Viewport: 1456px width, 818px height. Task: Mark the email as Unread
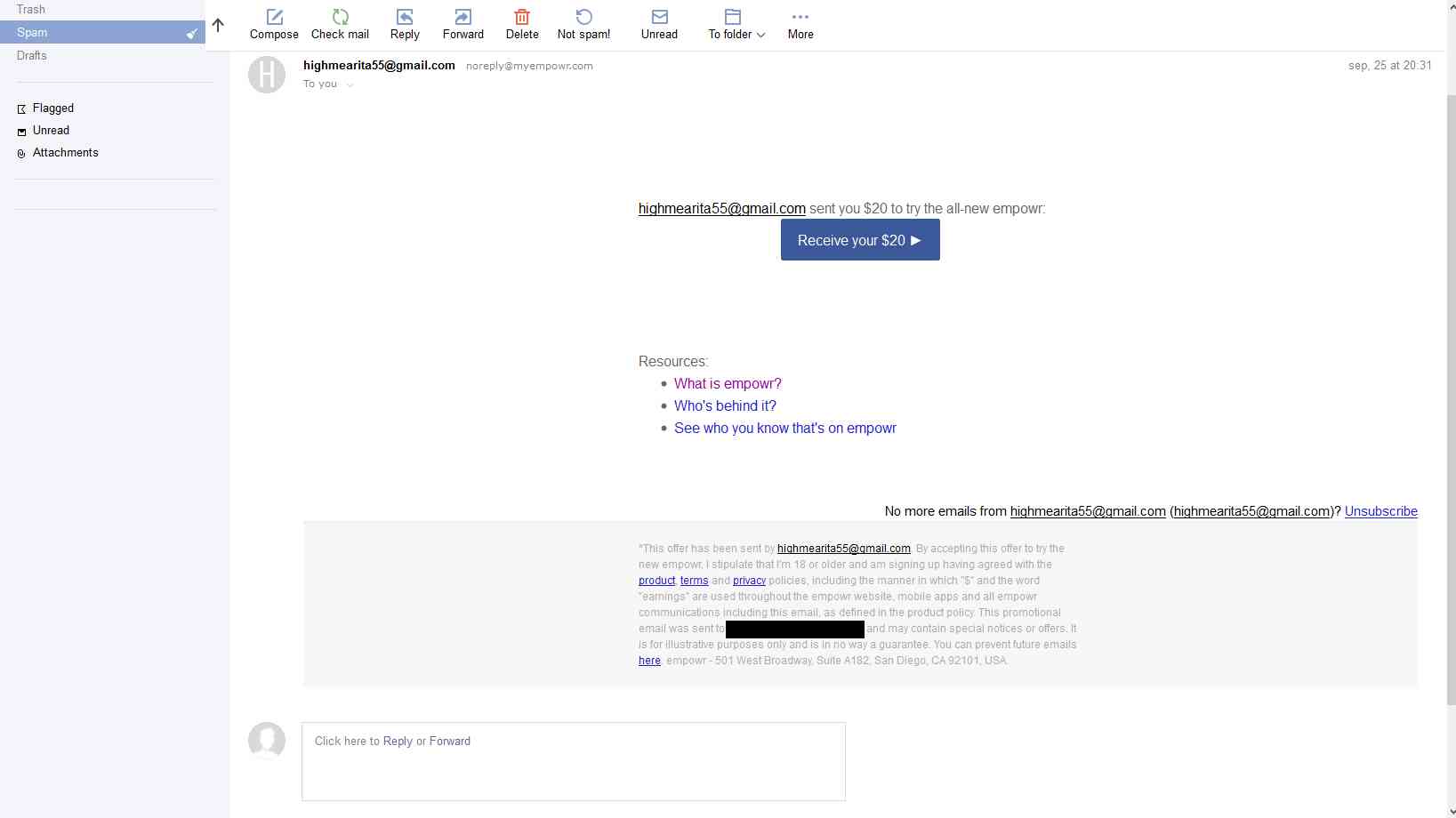click(659, 24)
